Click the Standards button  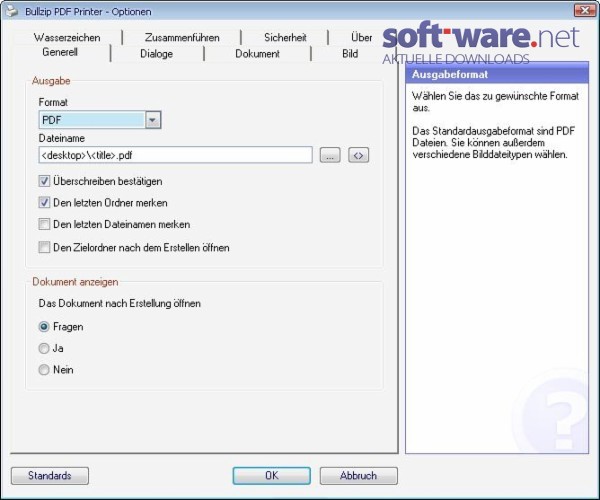(50, 476)
